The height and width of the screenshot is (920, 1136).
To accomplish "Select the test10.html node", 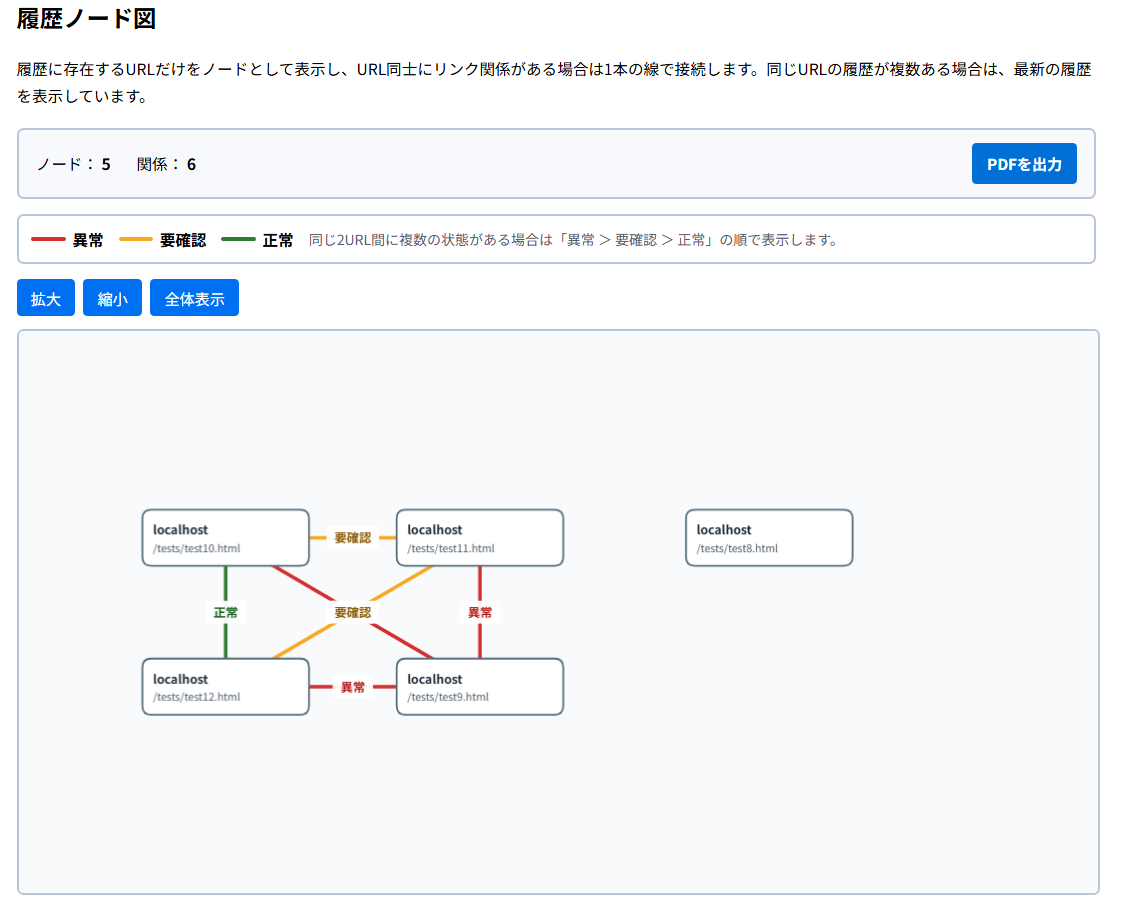I will (x=225, y=538).
